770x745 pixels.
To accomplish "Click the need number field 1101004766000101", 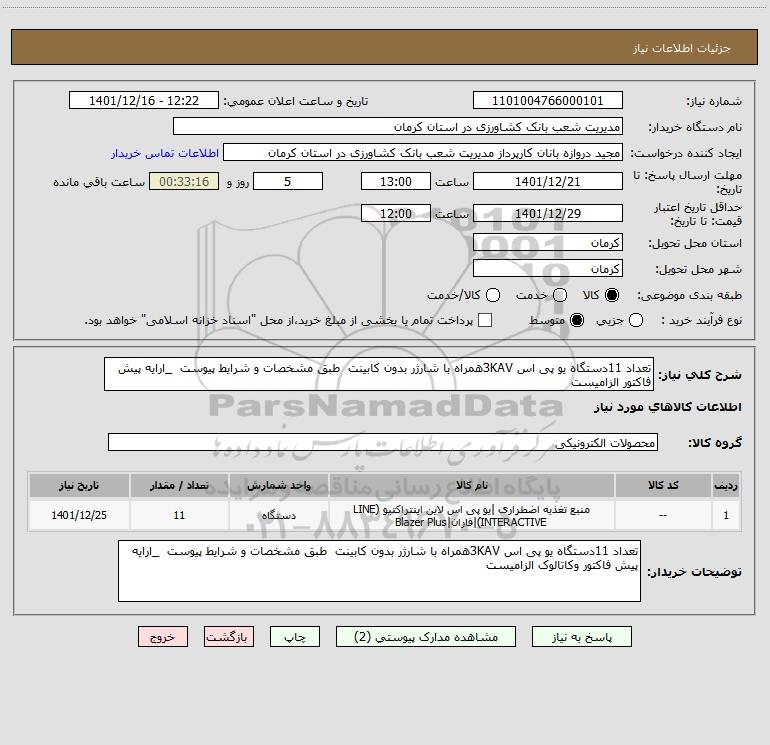I will point(548,101).
